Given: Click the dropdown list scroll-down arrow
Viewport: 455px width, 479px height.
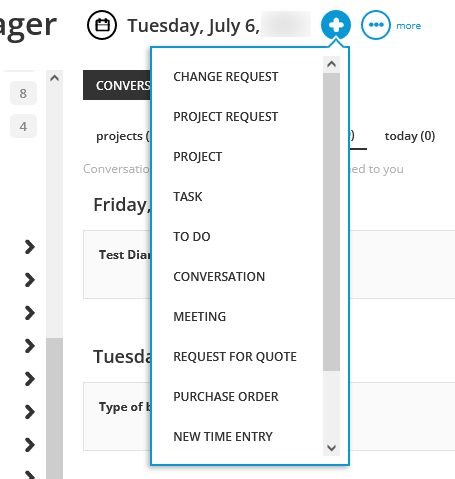Looking at the screenshot, I should pos(331,447).
